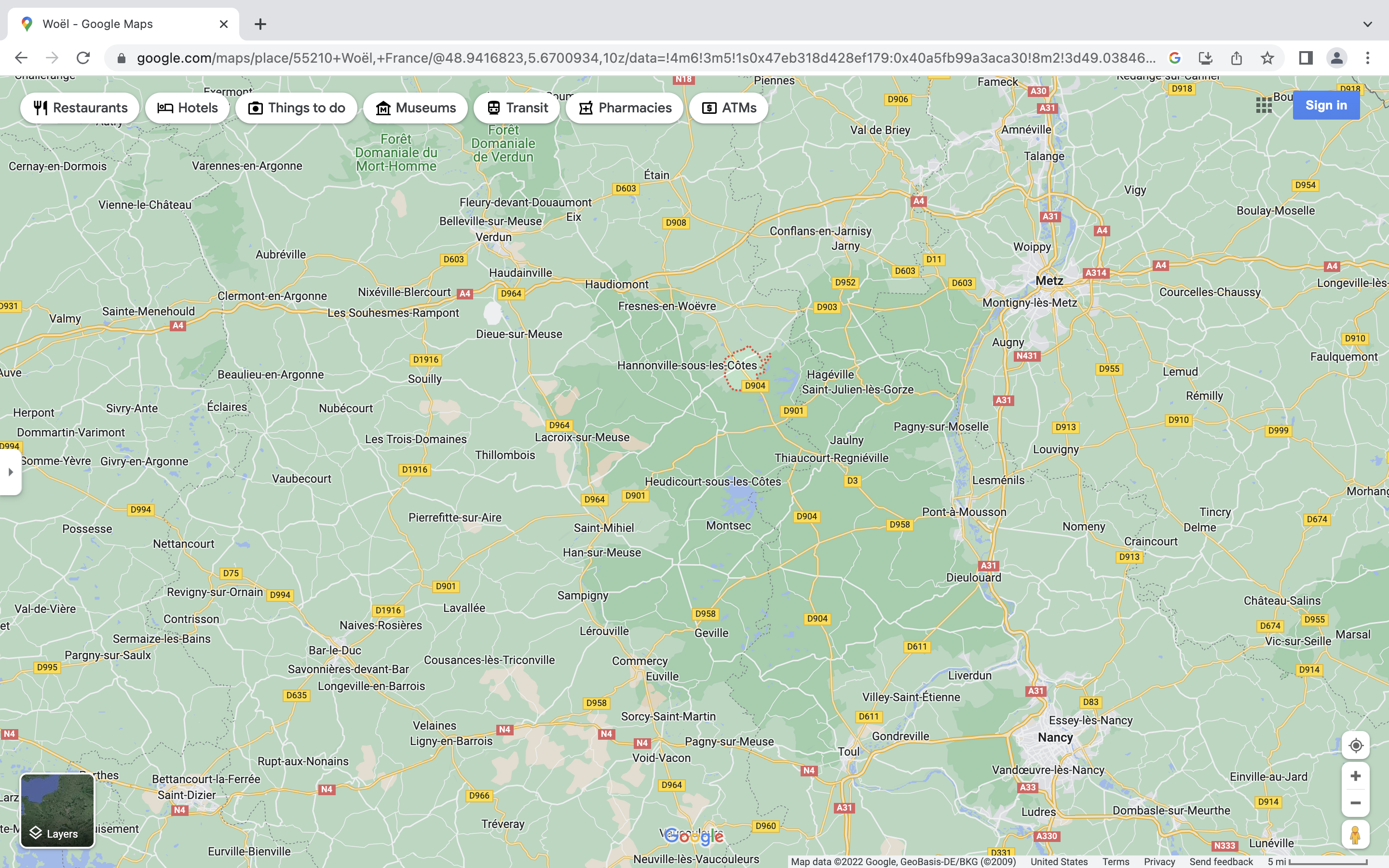
Task: Click the browser share icon
Action: tap(1236, 58)
